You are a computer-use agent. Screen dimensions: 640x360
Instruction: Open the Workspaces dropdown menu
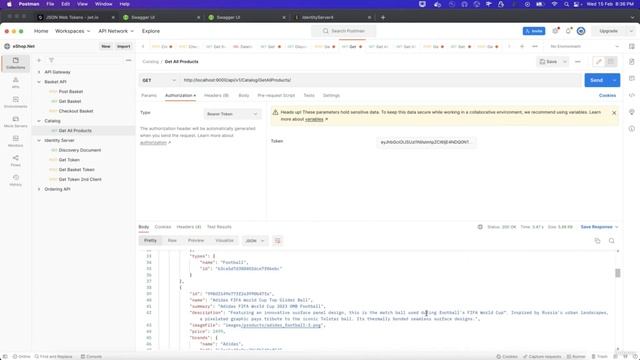[72, 31]
